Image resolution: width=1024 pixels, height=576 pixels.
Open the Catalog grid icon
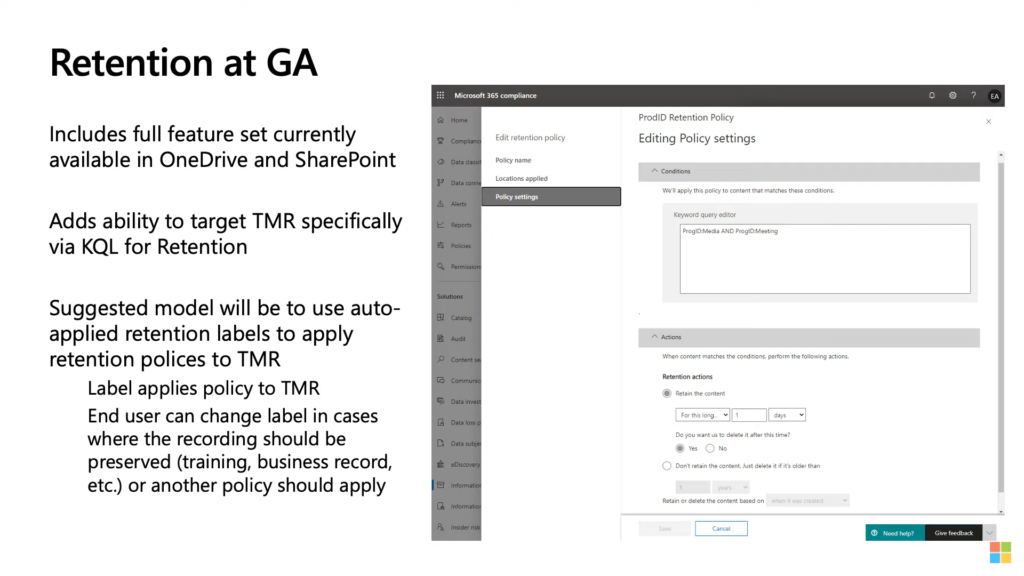click(441, 317)
